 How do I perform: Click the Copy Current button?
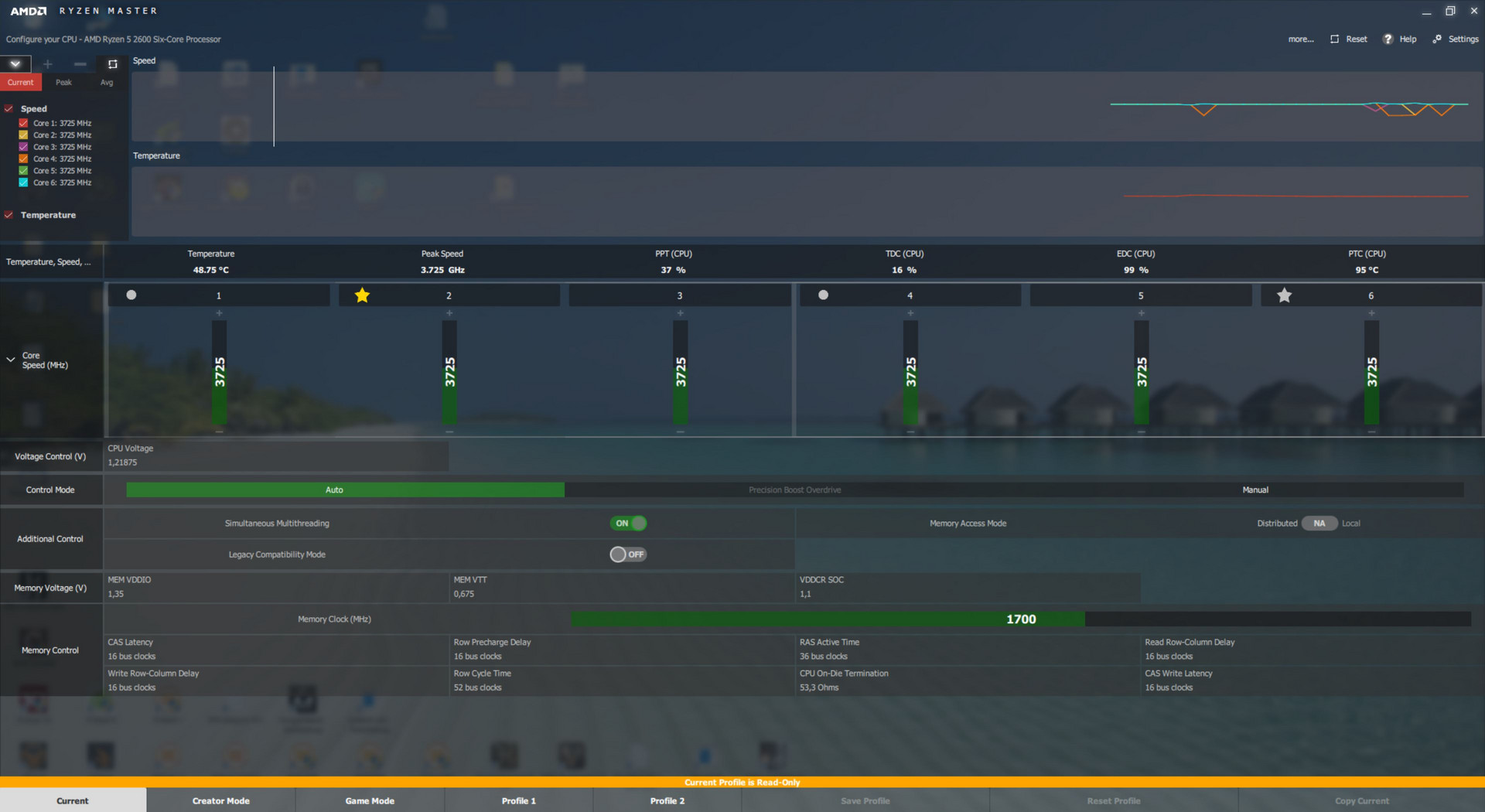click(x=1362, y=800)
